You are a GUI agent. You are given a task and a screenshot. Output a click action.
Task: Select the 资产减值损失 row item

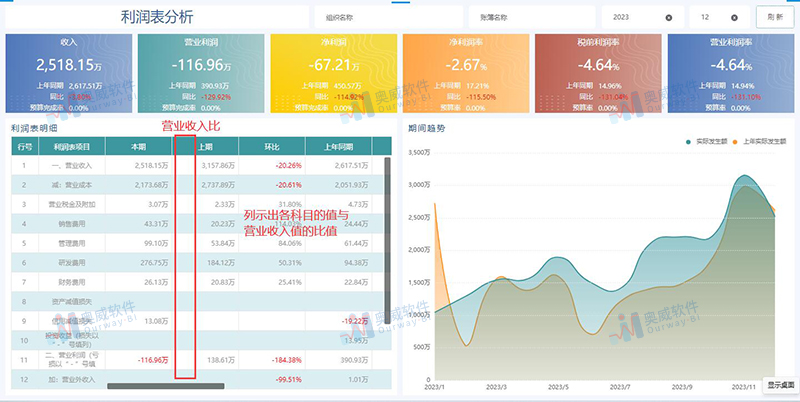(x=72, y=302)
